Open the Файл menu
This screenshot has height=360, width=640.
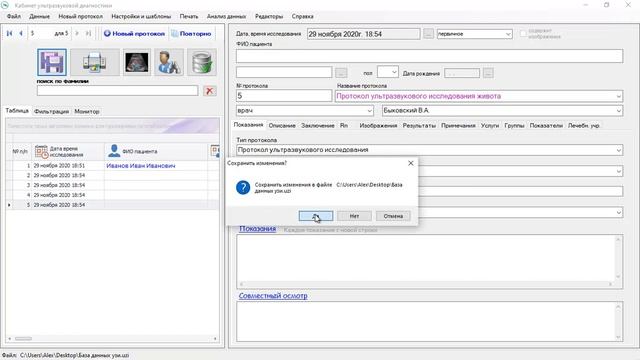13,16
